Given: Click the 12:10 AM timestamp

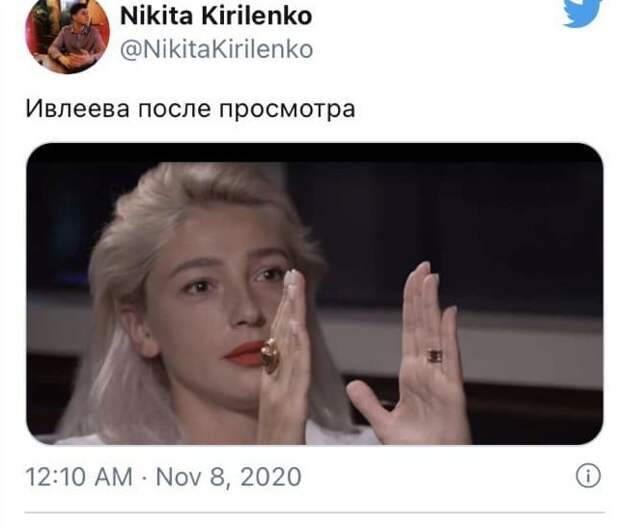Looking at the screenshot, I should point(79,477).
